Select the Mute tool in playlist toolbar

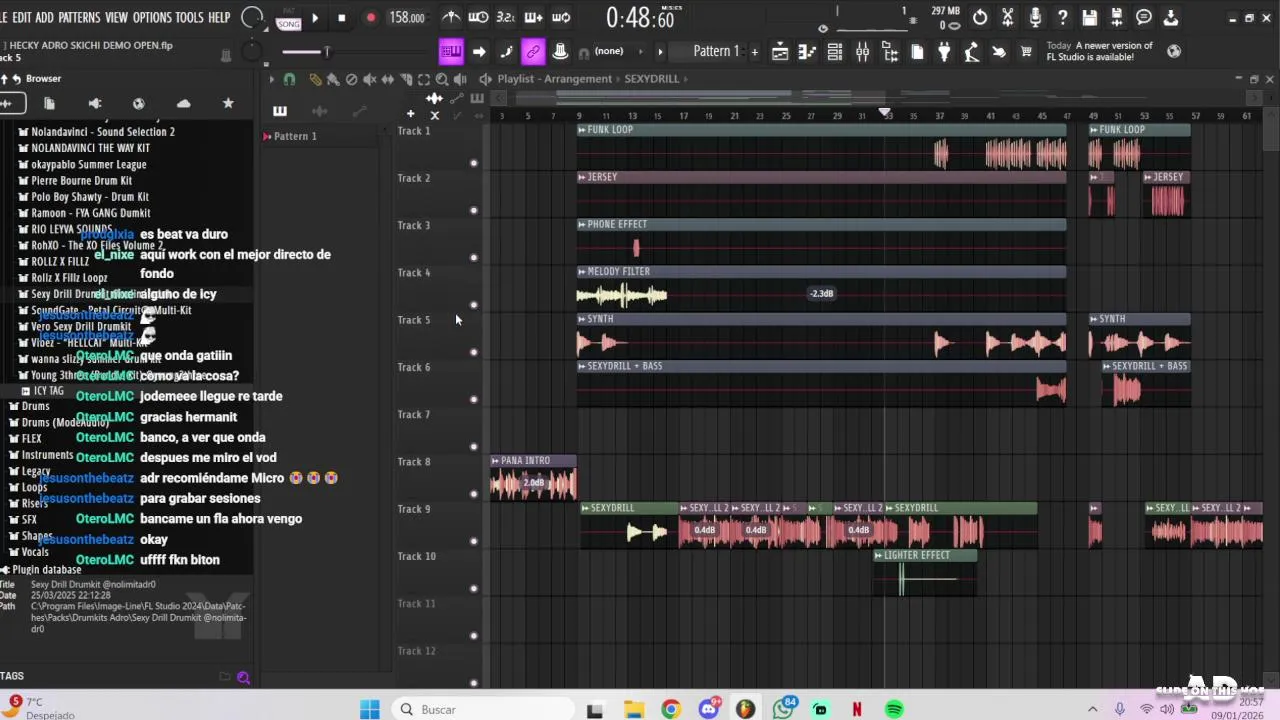[x=369, y=79]
